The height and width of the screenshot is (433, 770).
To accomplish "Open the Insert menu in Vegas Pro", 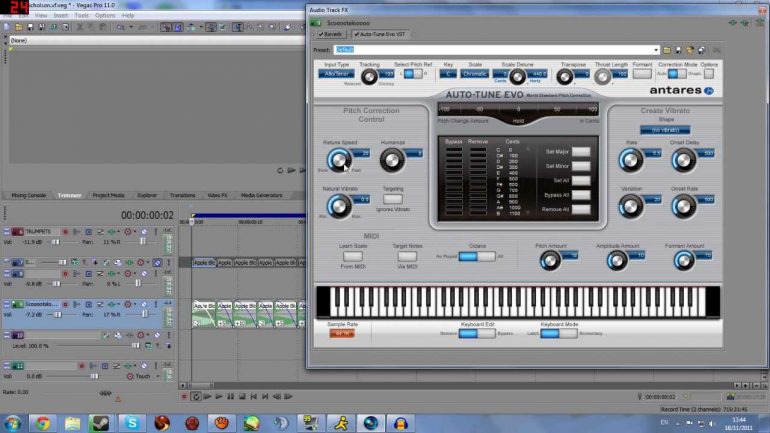I will [60, 15].
